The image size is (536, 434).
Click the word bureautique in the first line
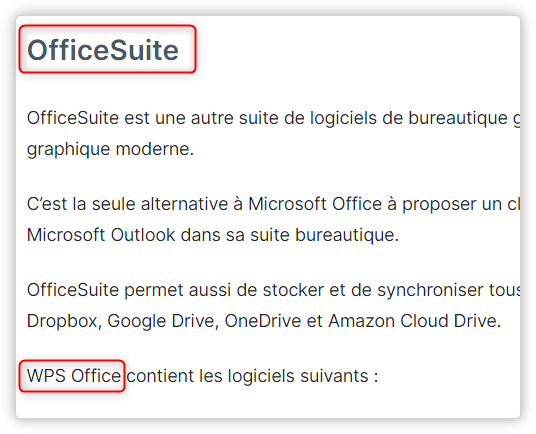point(458,118)
